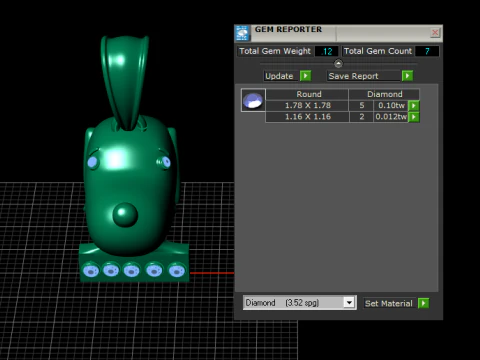Click the count 2 cell

click(362, 117)
